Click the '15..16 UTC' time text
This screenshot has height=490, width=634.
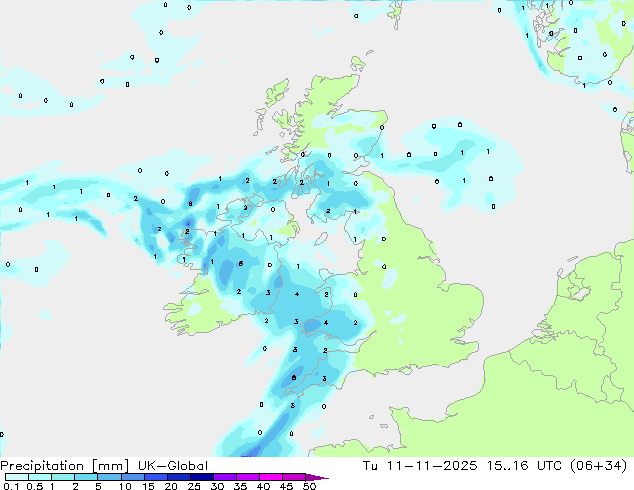click(x=524, y=466)
